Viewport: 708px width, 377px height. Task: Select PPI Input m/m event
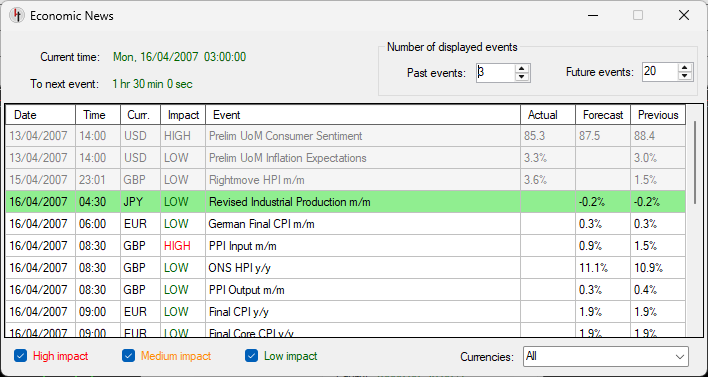tap(345, 246)
